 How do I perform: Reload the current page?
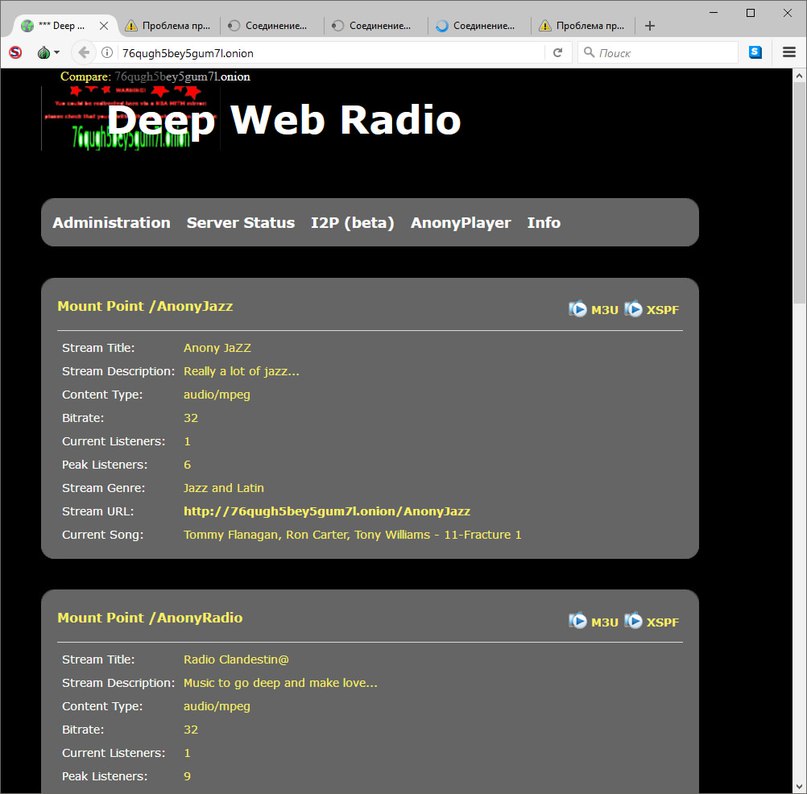coord(558,53)
